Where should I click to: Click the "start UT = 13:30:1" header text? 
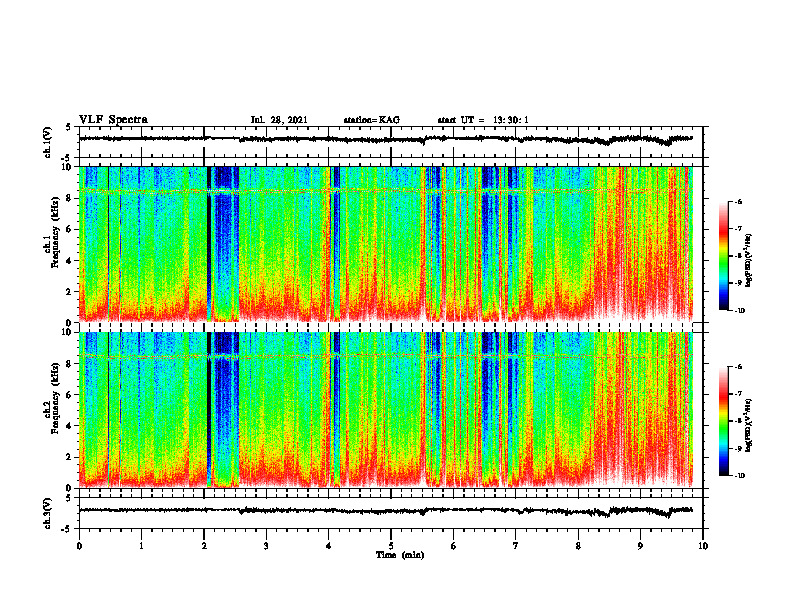483,120
